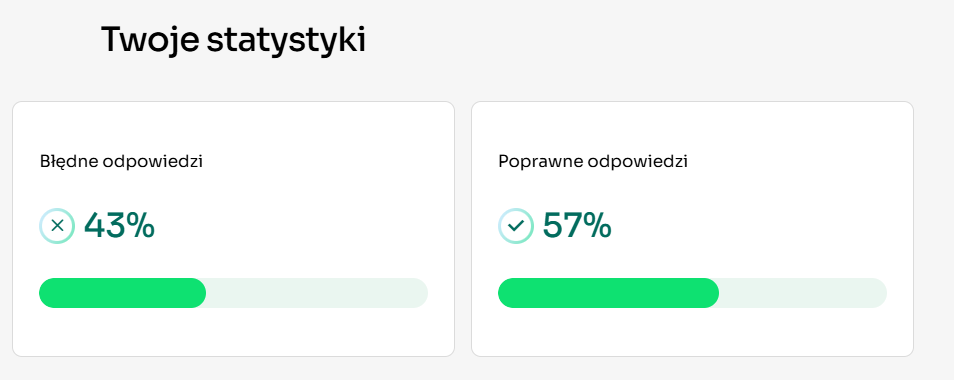Screen dimensions: 954x380
Task: Click the percent sign after 43
Action: [141, 226]
